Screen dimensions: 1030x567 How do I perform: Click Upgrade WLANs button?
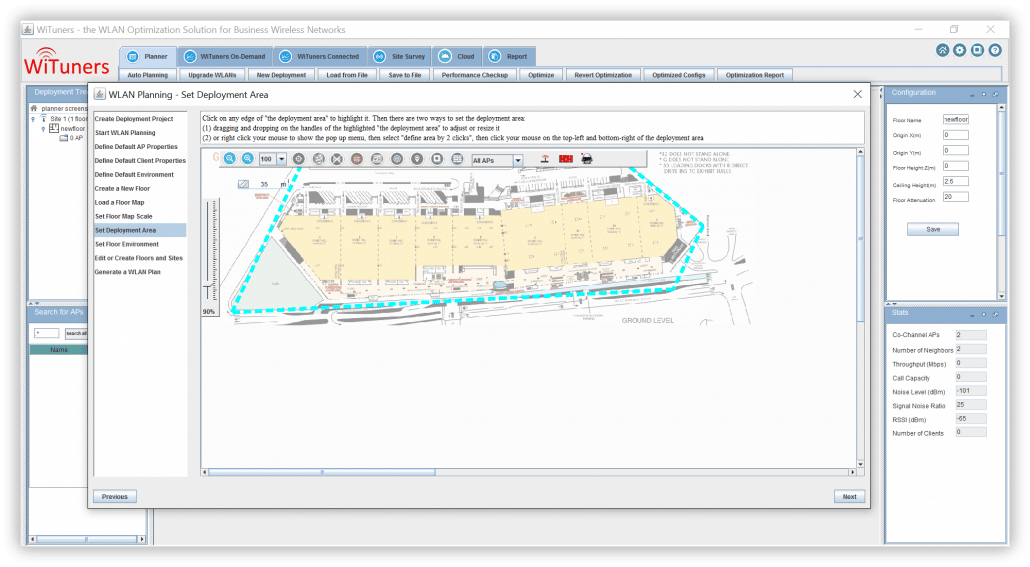pos(212,75)
